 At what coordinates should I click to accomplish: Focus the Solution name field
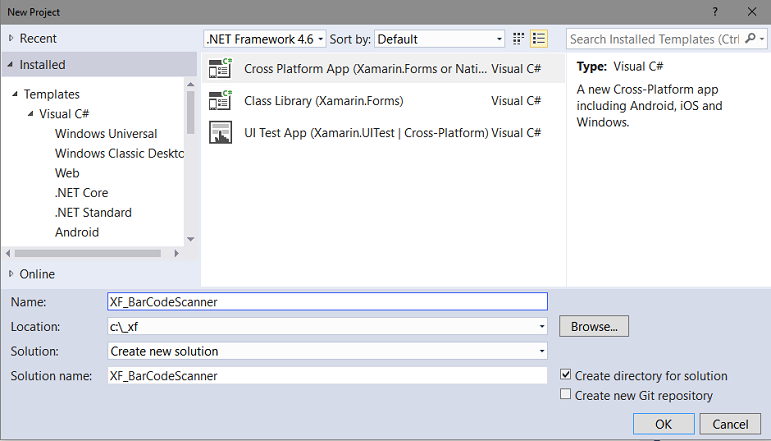327,376
